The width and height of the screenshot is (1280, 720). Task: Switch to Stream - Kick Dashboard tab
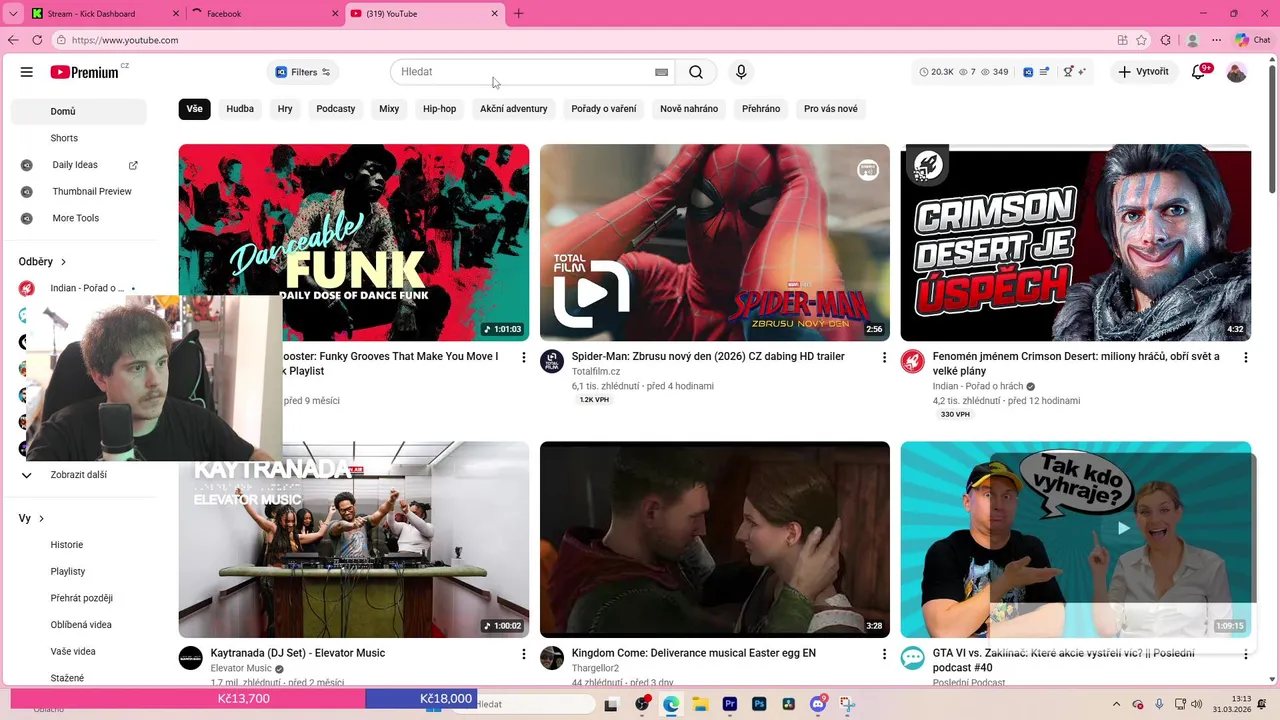(x=103, y=14)
